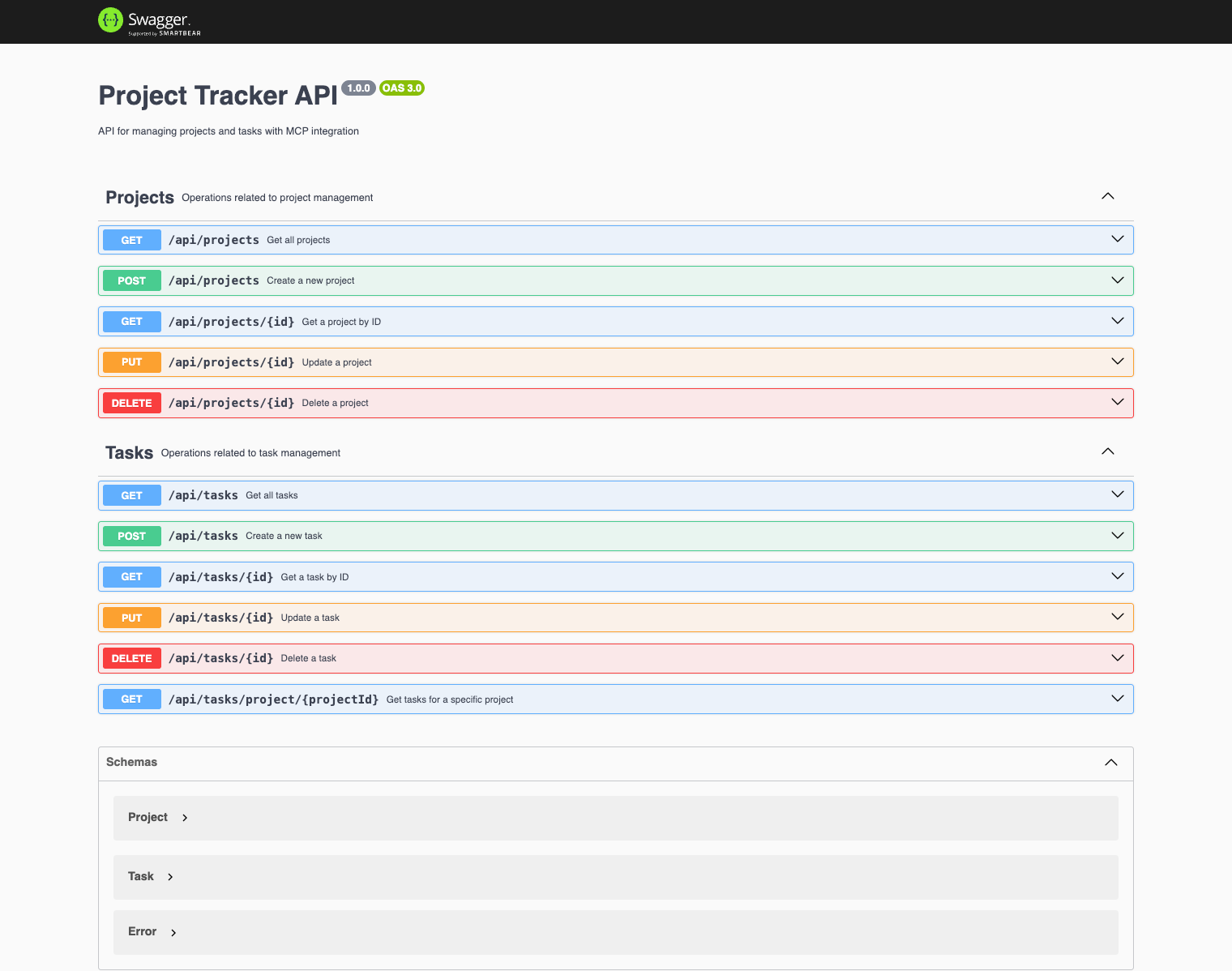Click the POST button for /api/projects
Screen dimensions: 1232x971
[131, 280]
